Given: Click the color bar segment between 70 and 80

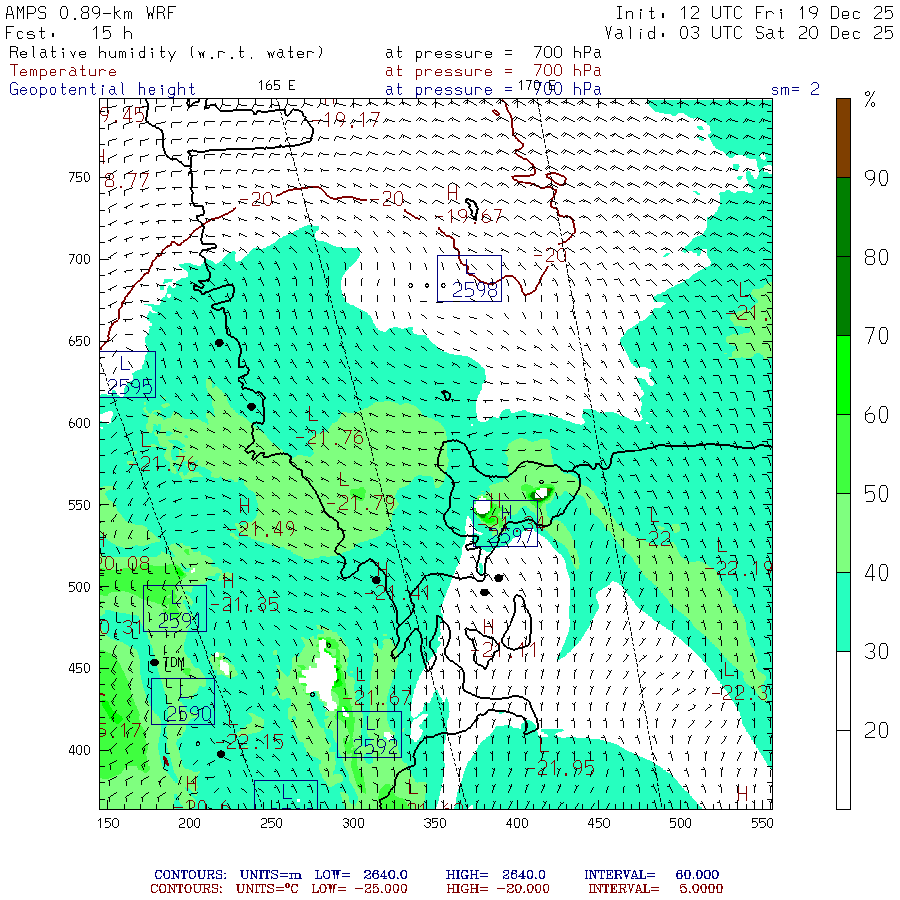Looking at the screenshot, I should [x=843, y=296].
